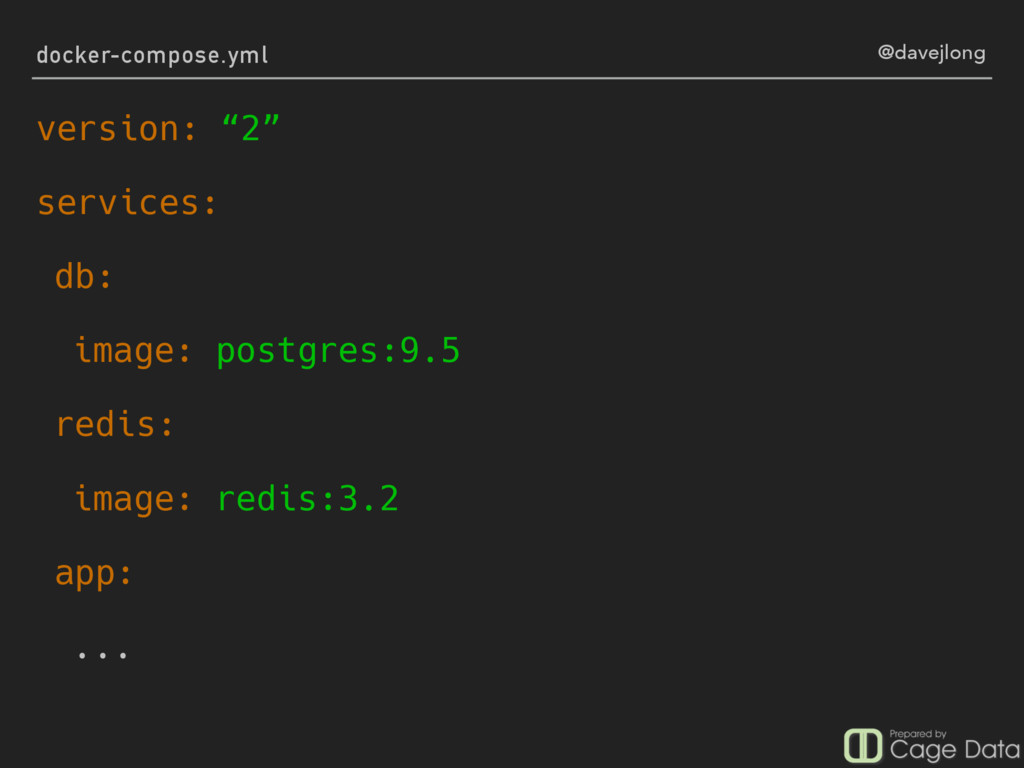This screenshot has width=1024, height=768.
Task: Click the ellipsis under app
Action: tap(103, 655)
